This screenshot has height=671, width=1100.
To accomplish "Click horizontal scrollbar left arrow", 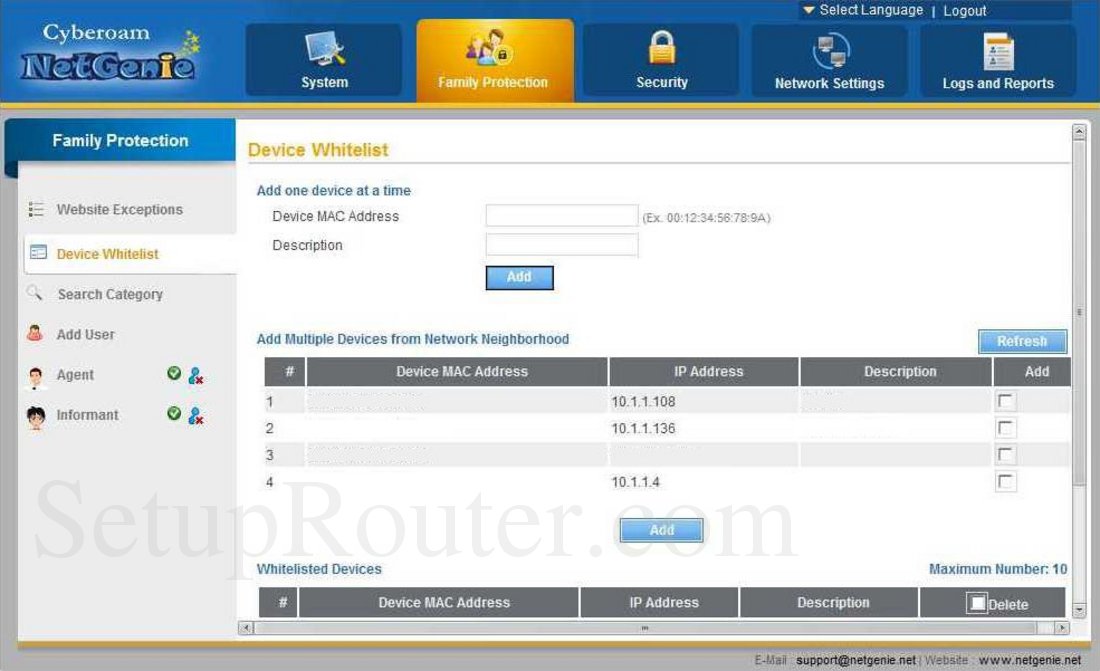I will 246,627.
